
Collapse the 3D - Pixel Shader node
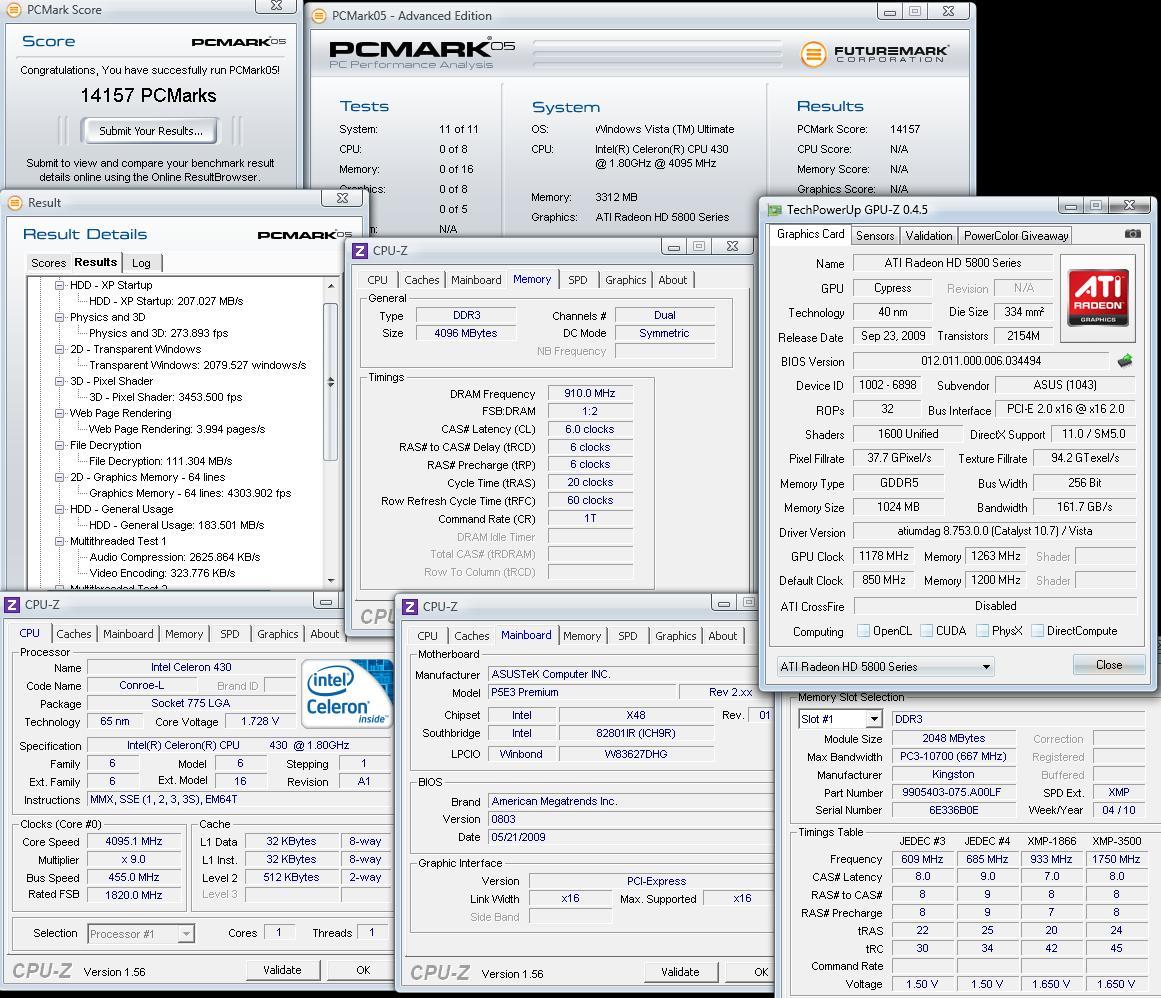(x=60, y=381)
